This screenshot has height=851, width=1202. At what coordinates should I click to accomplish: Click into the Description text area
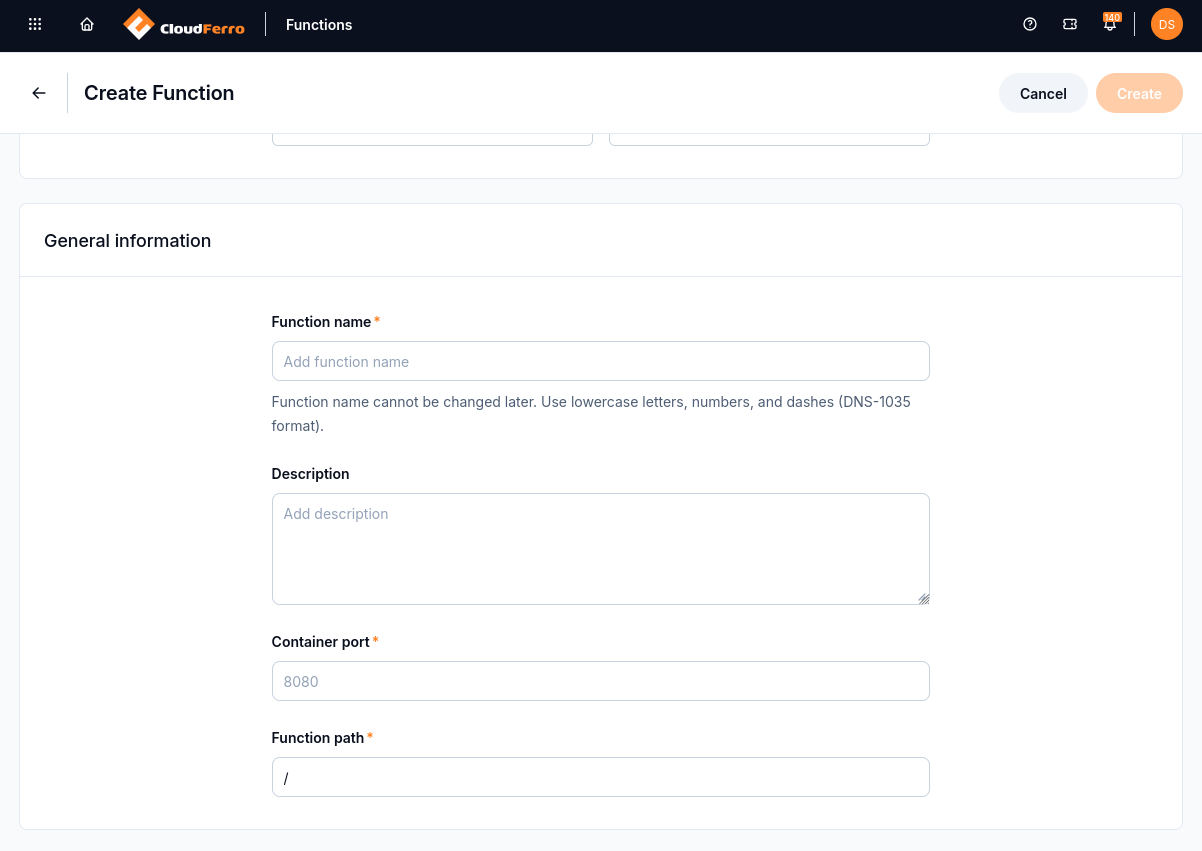601,549
